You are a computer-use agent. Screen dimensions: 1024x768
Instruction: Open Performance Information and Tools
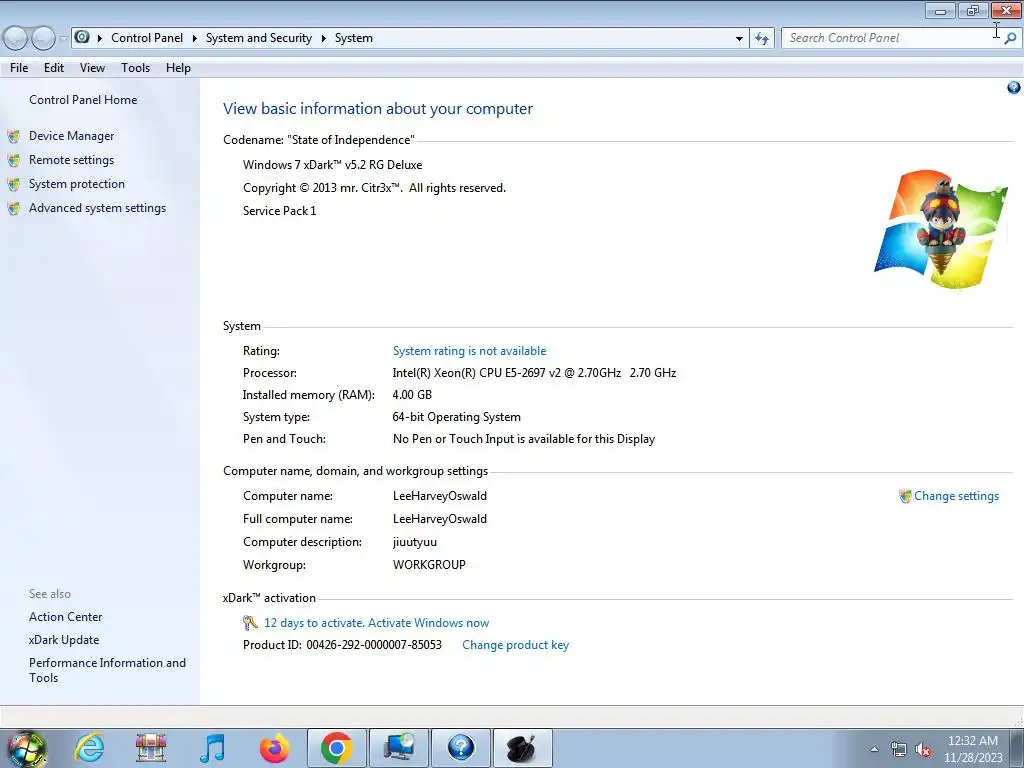coord(107,670)
